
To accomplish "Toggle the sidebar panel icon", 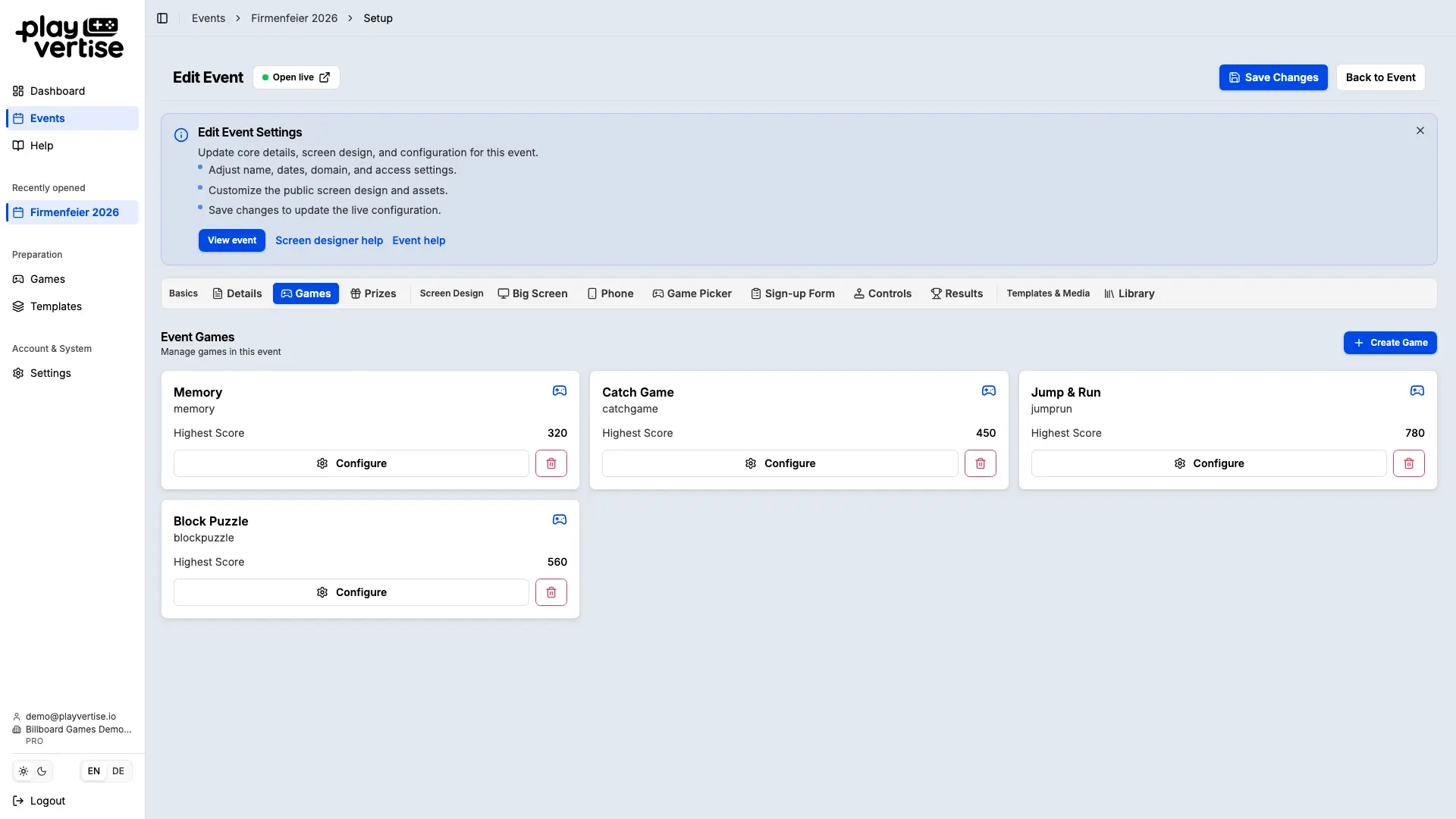I will 162,18.
